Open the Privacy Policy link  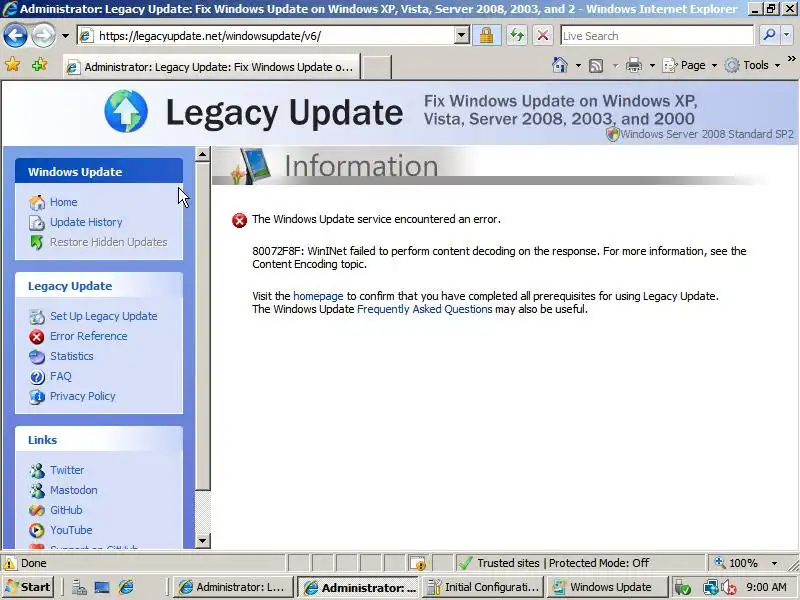pyautogui.click(x=82, y=396)
